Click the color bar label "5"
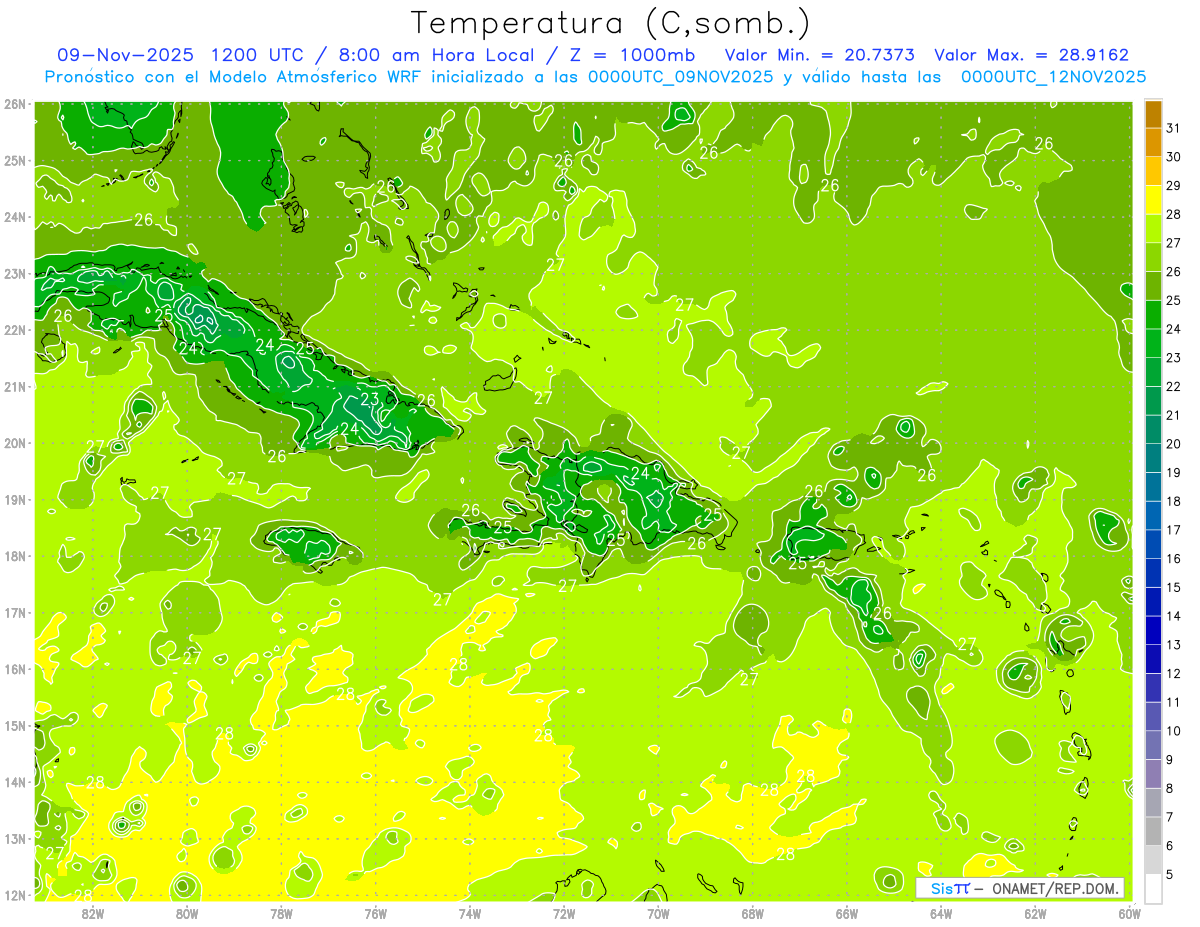 coord(1171,875)
